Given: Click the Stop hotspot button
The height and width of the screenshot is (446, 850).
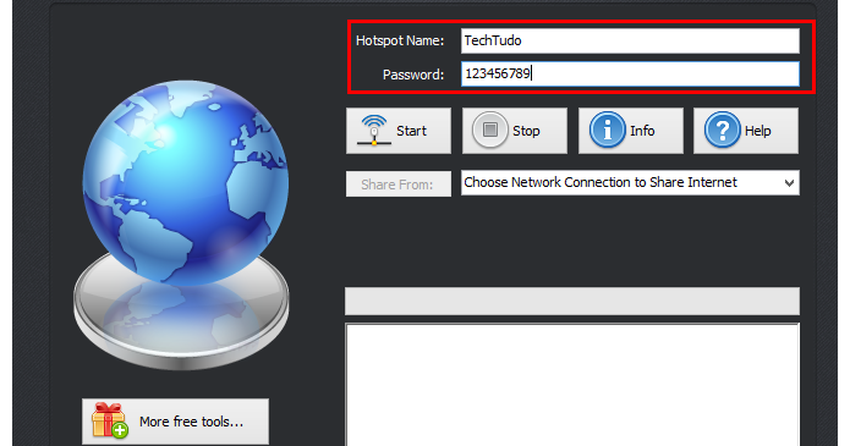Looking at the screenshot, I should pos(514,131).
